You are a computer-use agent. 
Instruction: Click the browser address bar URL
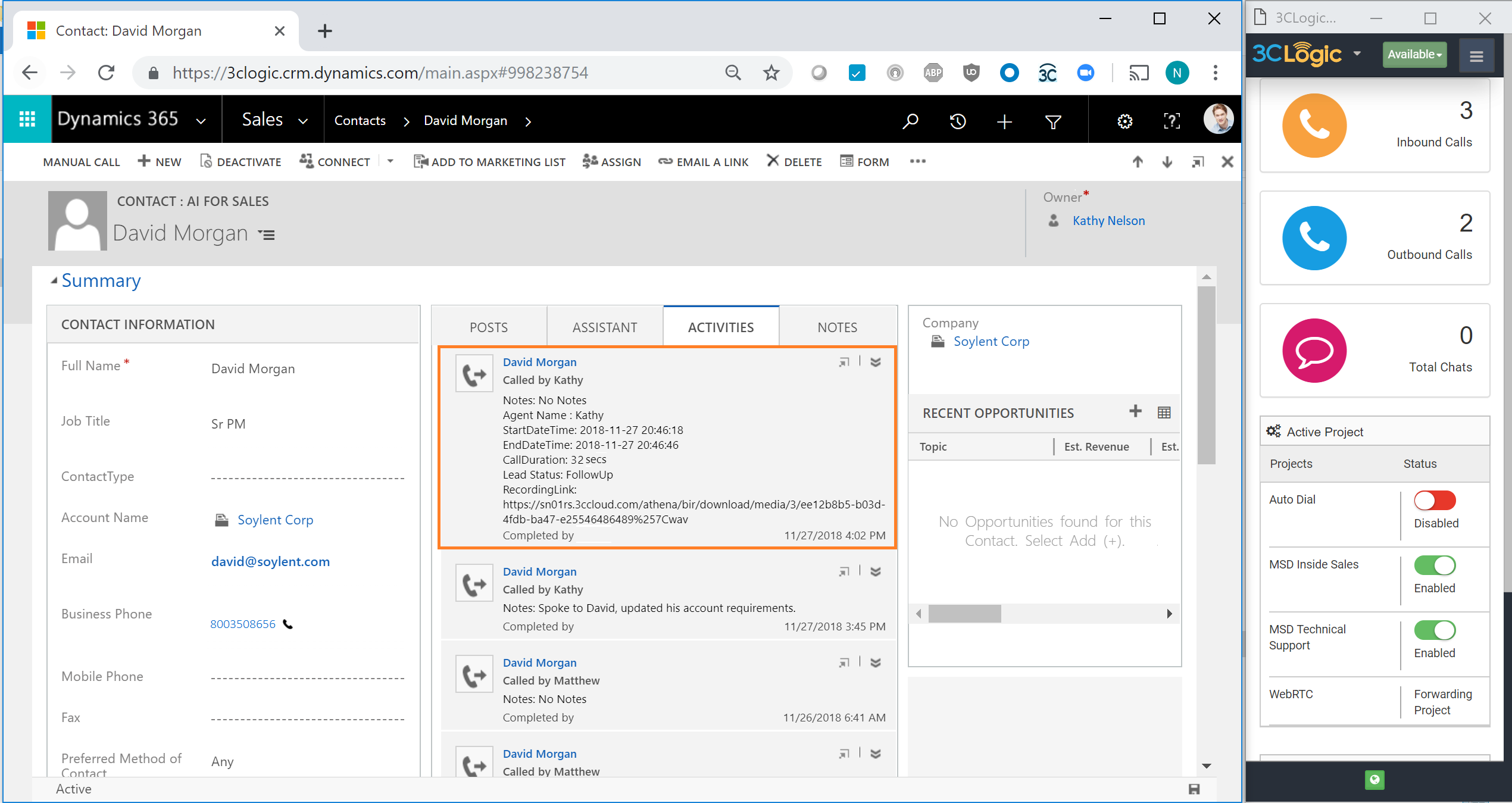click(380, 73)
